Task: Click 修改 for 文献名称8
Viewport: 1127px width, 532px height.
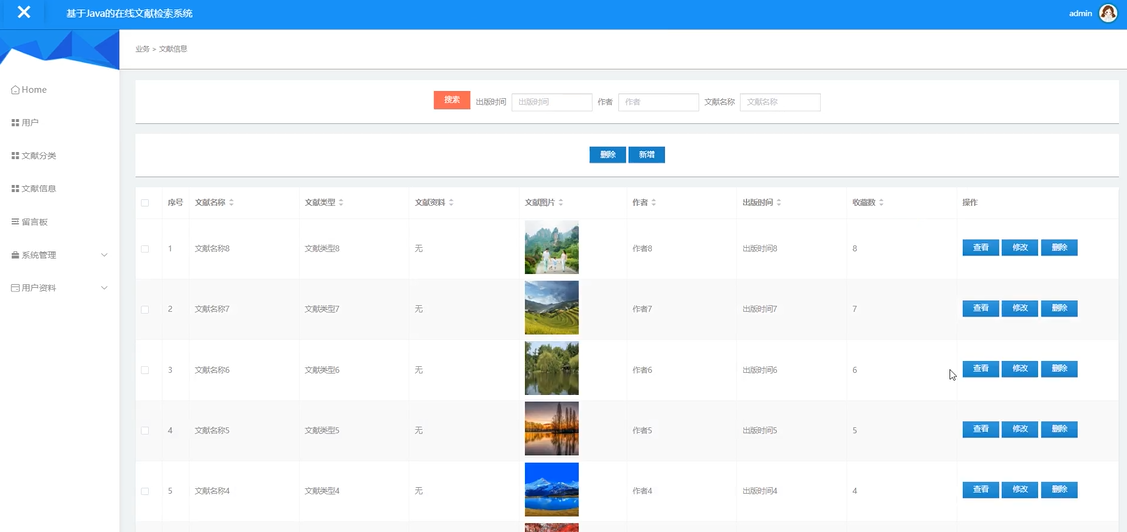Action: pos(1019,248)
